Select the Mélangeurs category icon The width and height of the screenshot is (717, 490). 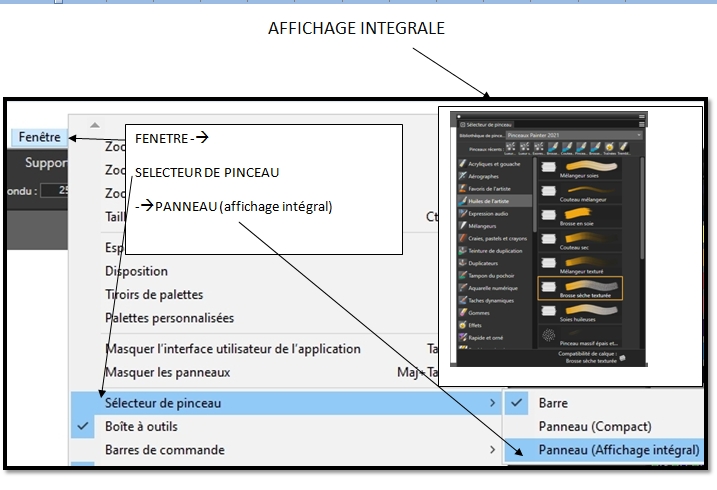[x=463, y=226]
